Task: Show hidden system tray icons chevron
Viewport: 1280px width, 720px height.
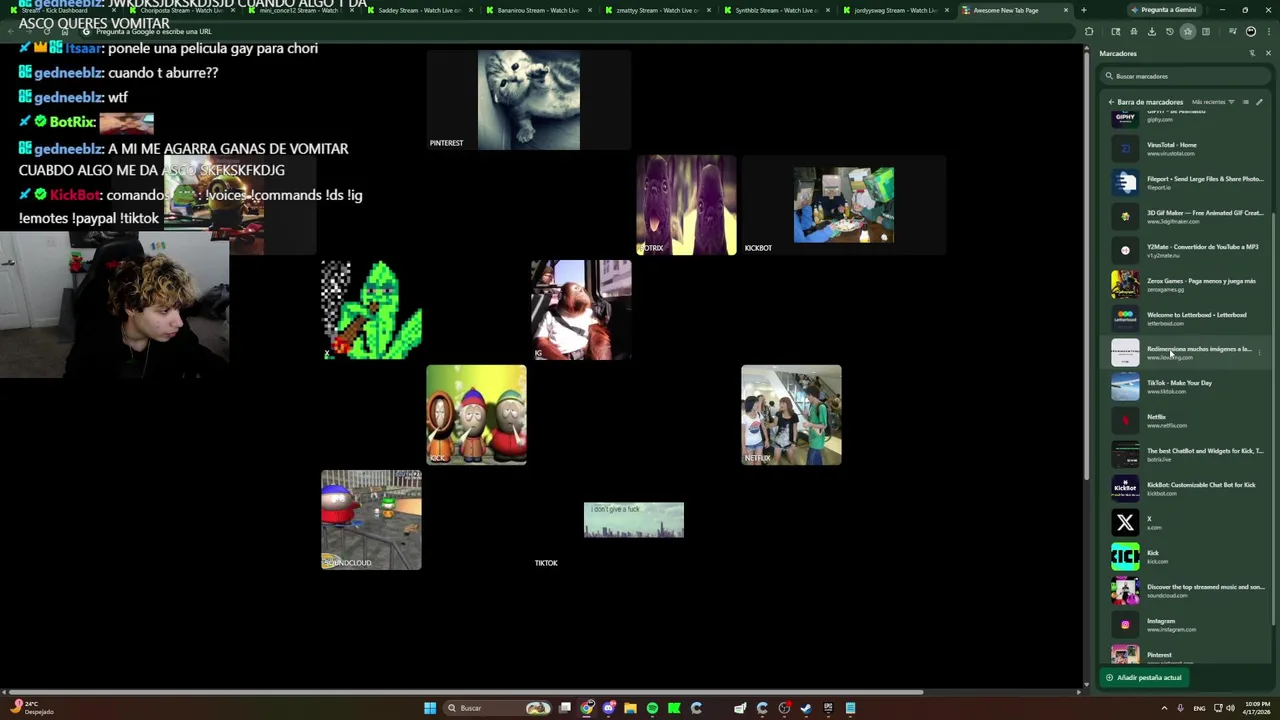Action: point(1163,708)
